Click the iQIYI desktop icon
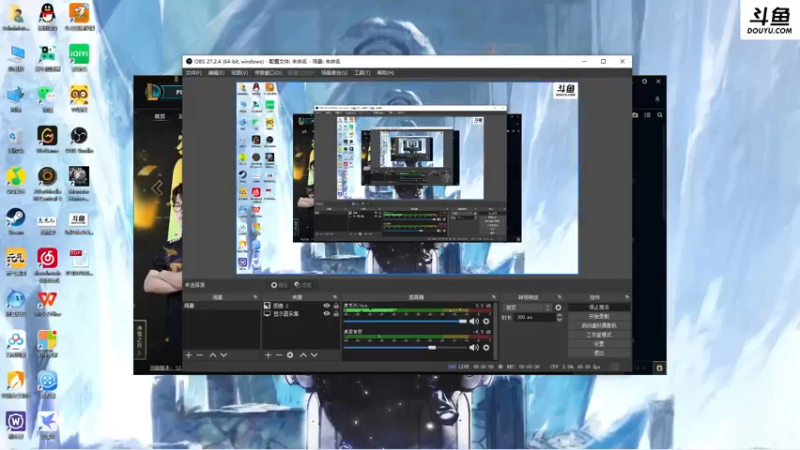The width and height of the screenshot is (800, 450). point(79,57)
